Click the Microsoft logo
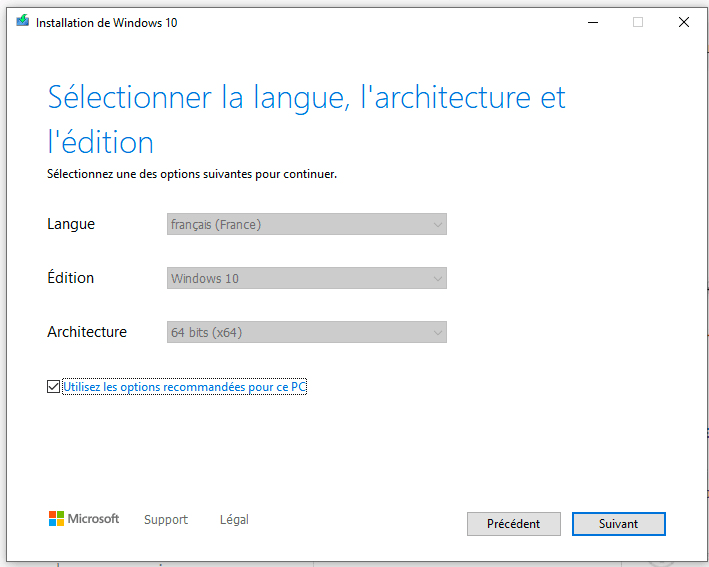 coord(84,519)
